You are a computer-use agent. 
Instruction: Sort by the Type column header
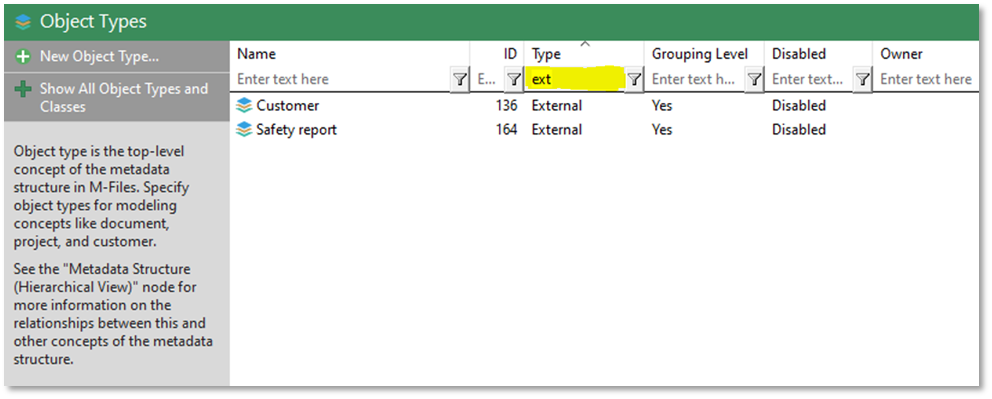pos(546,54)
